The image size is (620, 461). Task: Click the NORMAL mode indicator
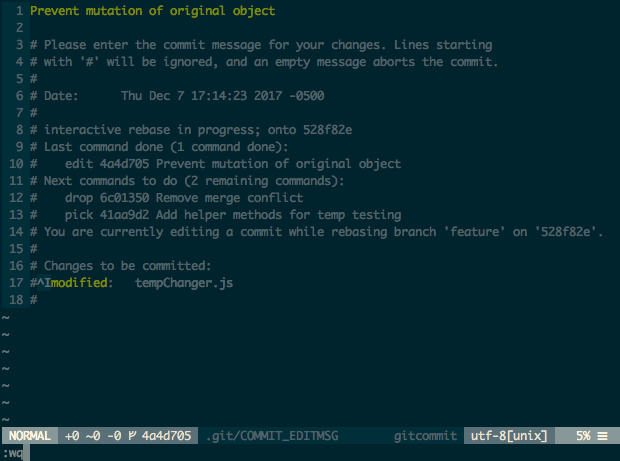pyautogui.click(x=31, y=436)
